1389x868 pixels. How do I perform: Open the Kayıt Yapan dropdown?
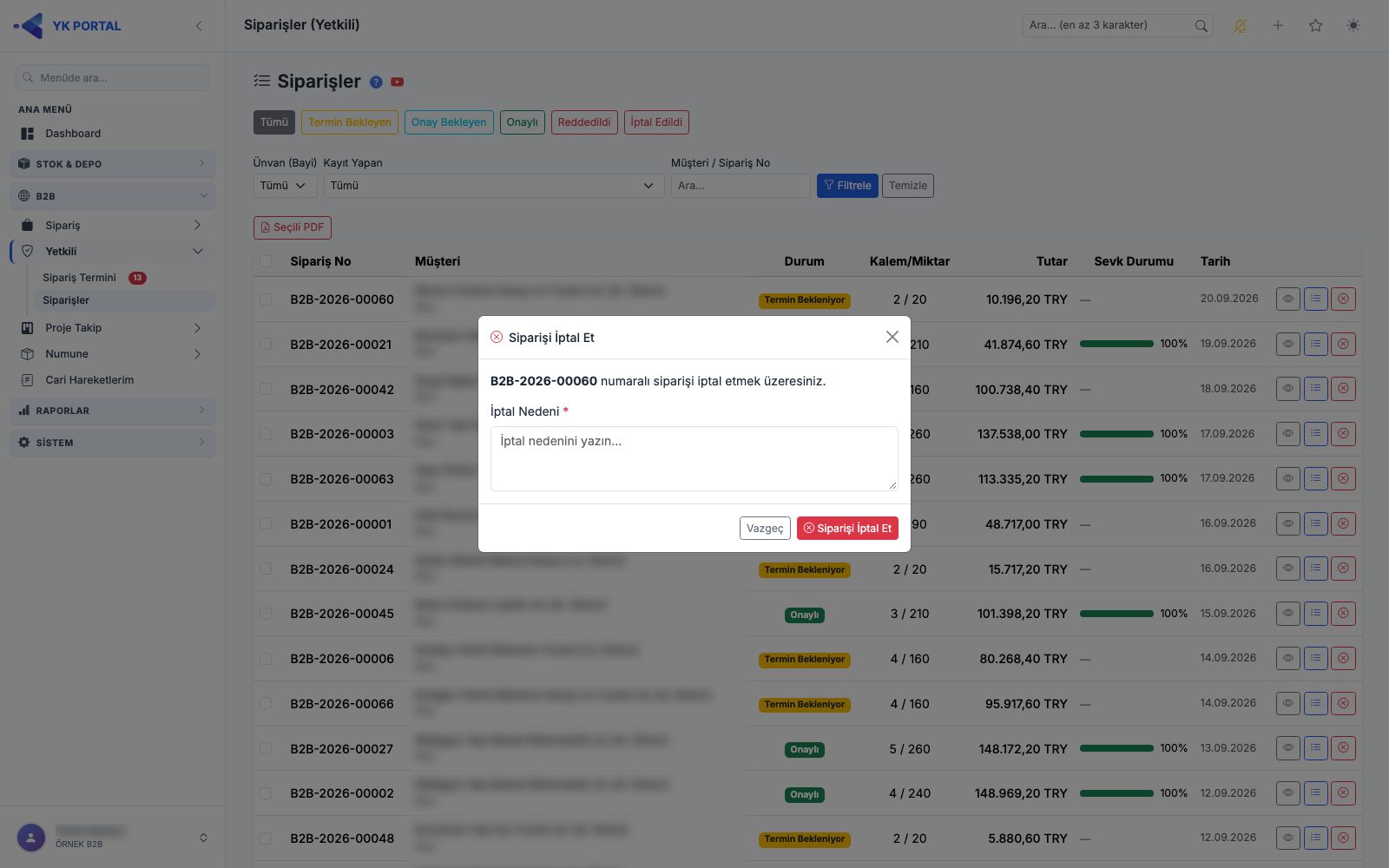pyautogui.click(x=492, y=186)
